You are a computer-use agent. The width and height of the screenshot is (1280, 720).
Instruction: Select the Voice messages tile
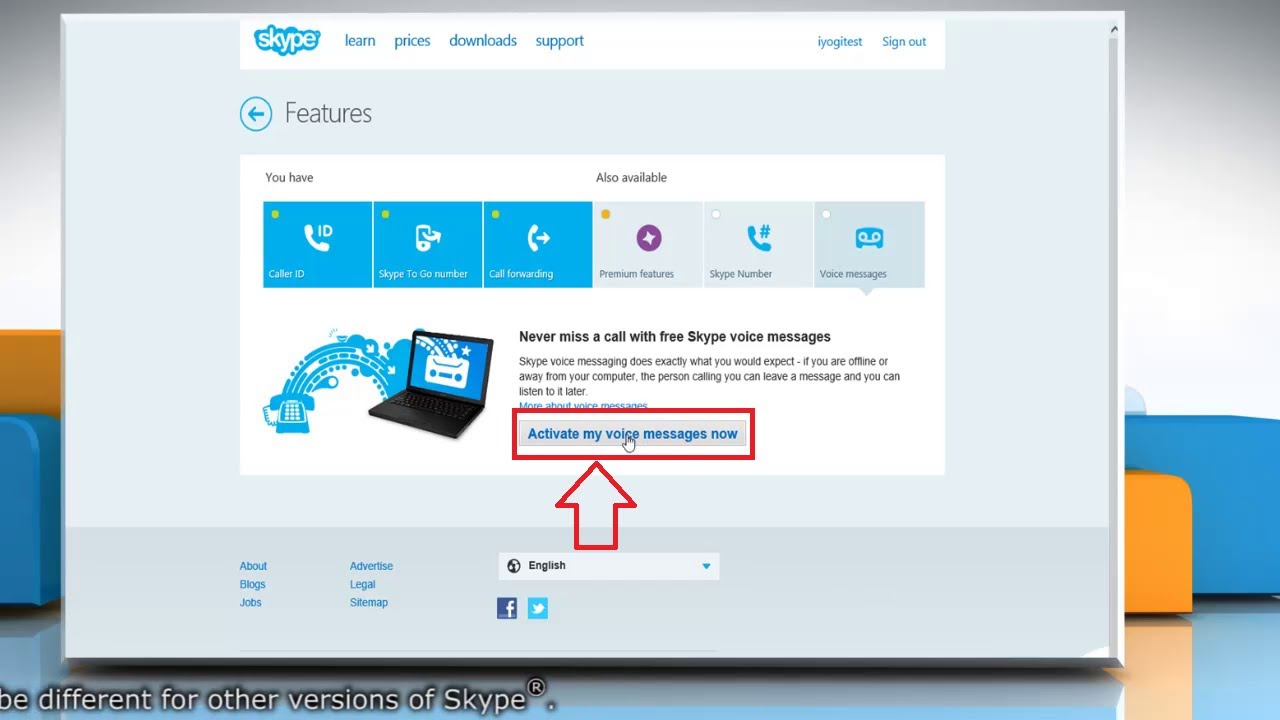pyautogui.click(x=869, y=244)
